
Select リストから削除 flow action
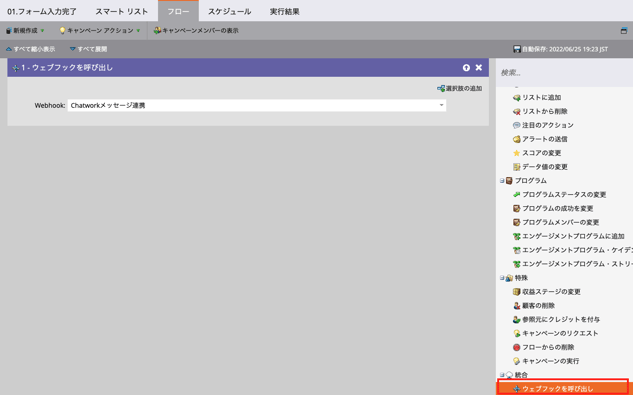pos(540,111)
